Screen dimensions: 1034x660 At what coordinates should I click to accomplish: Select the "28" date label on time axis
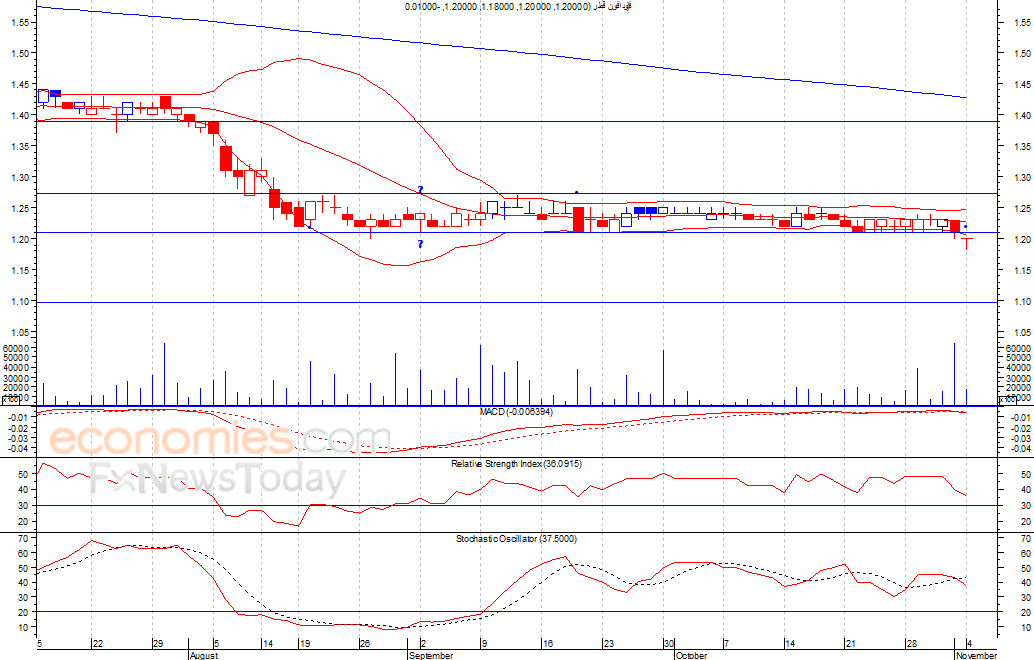[911, 644]
